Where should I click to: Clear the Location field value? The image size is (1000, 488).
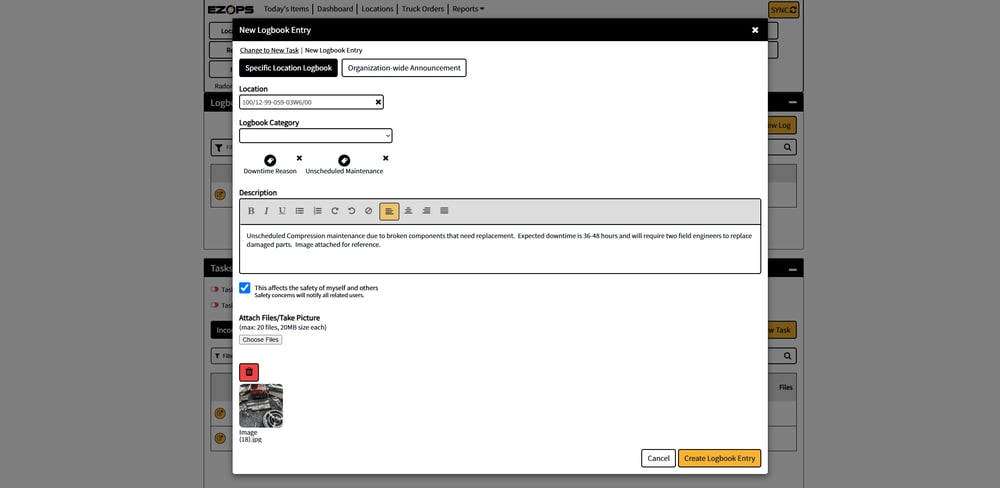click(378, 102)
